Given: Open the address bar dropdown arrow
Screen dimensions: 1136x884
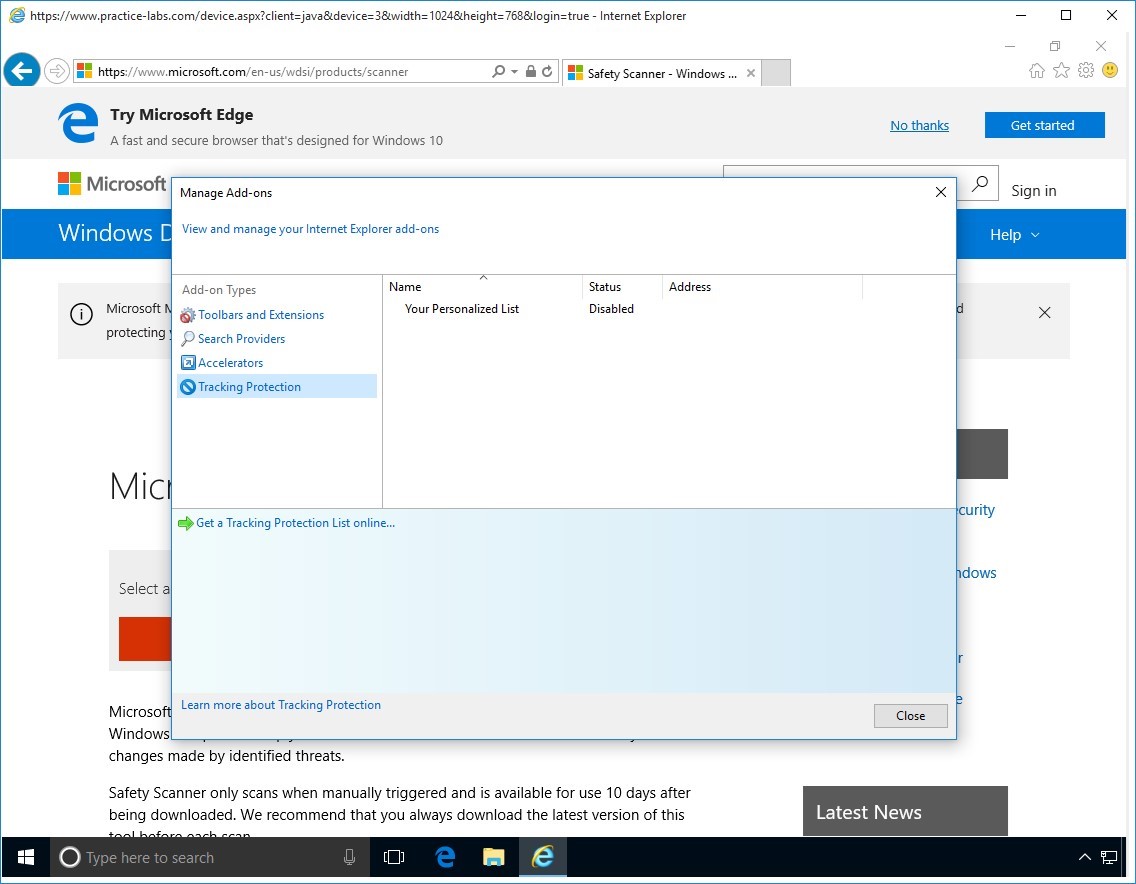Looking at the screenshot, I should coord(514,71).
